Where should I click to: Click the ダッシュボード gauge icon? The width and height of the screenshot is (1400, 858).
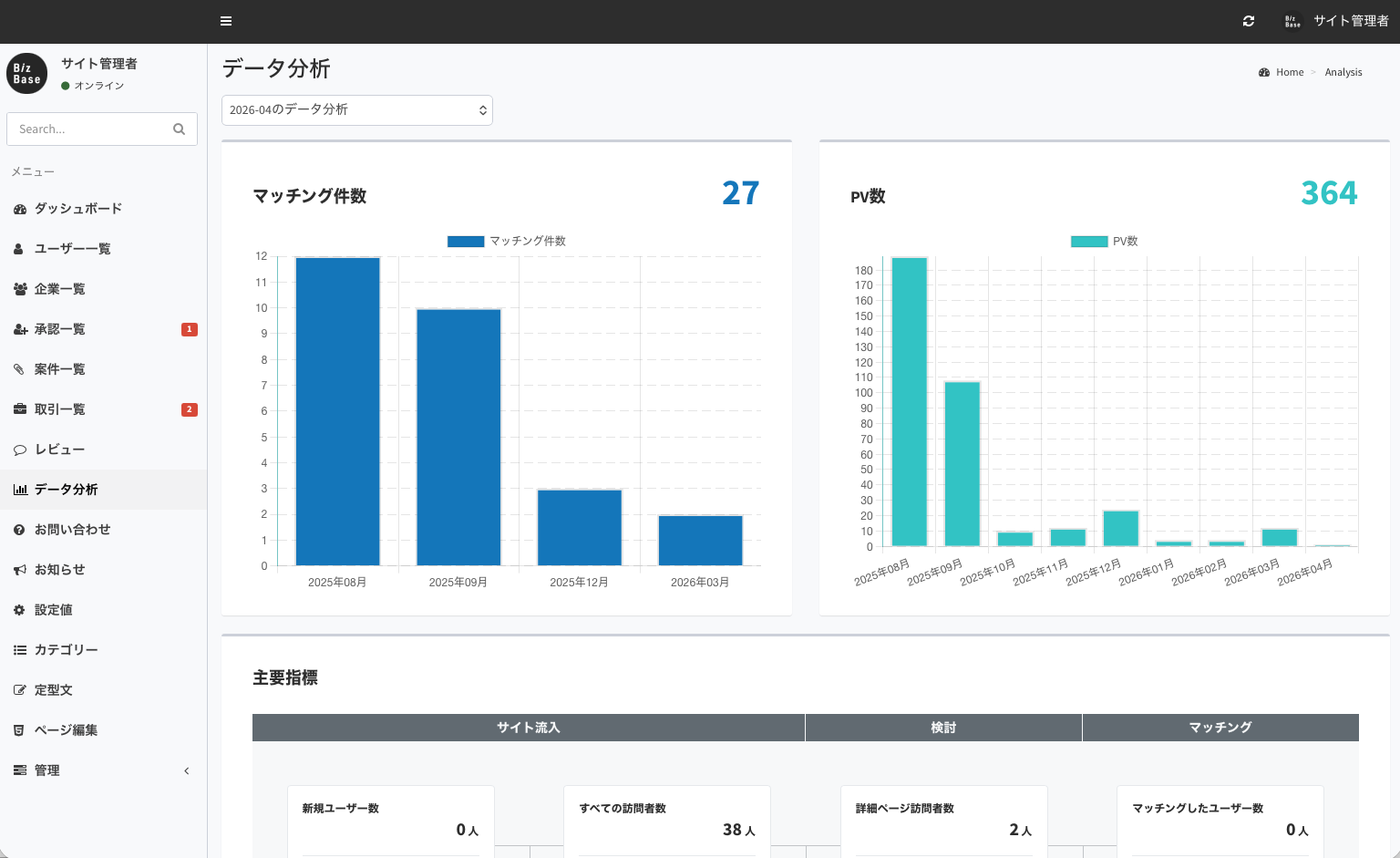20,209
